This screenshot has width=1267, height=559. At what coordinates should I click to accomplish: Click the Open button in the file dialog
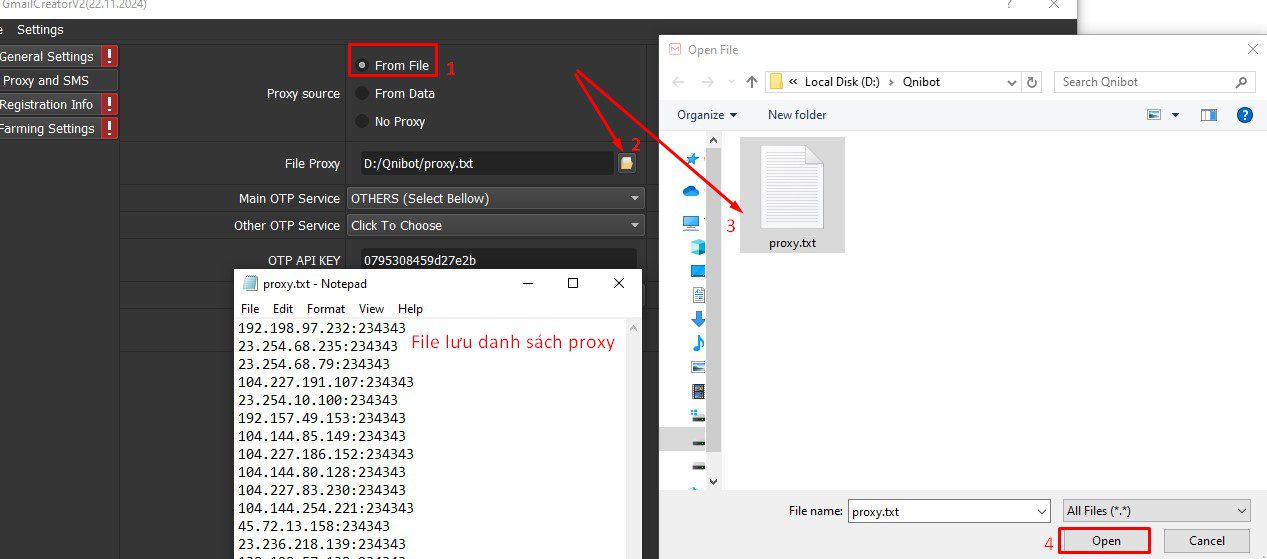click(1106, 541)
